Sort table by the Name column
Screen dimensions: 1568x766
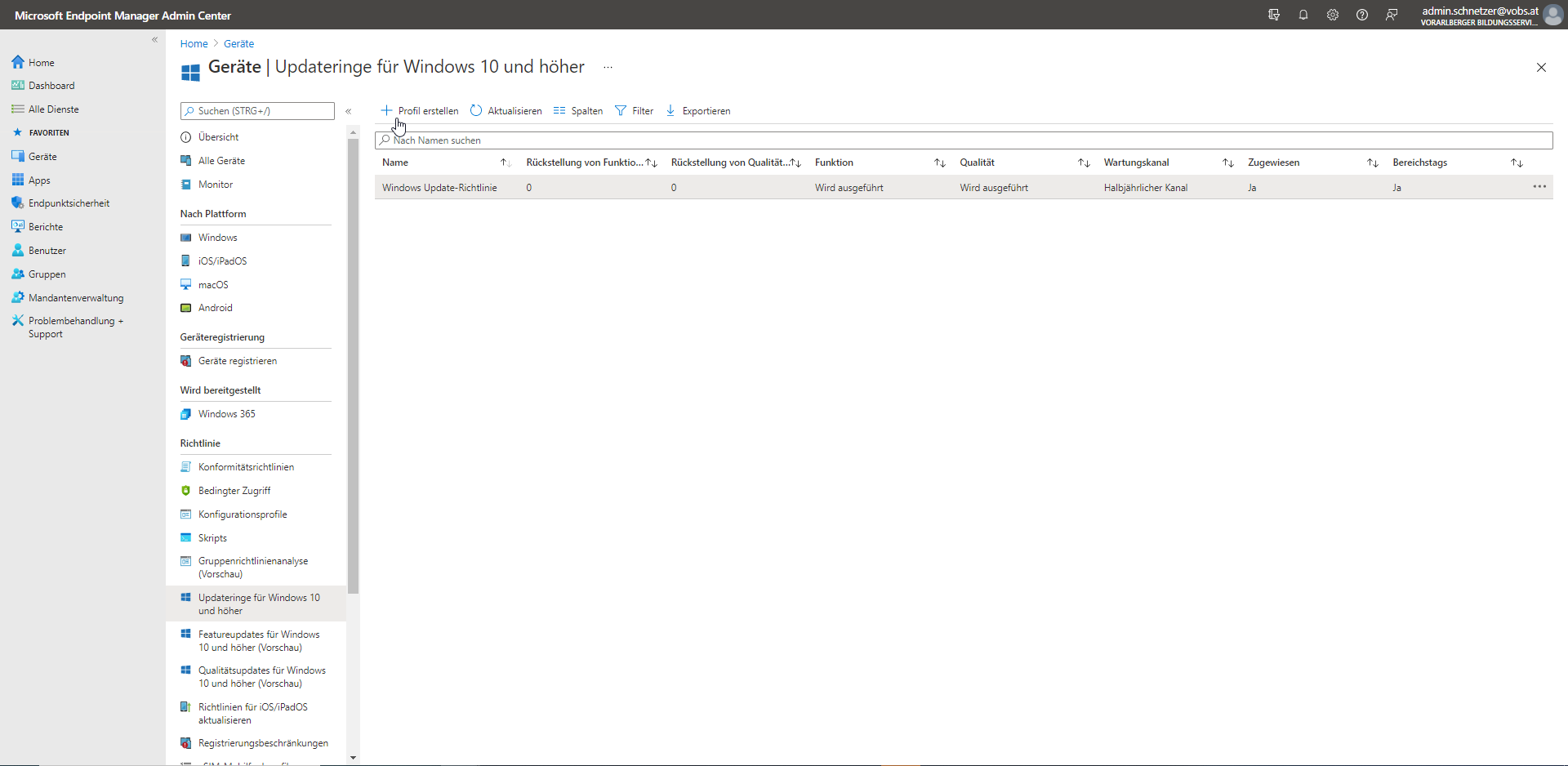coord(395,163)
